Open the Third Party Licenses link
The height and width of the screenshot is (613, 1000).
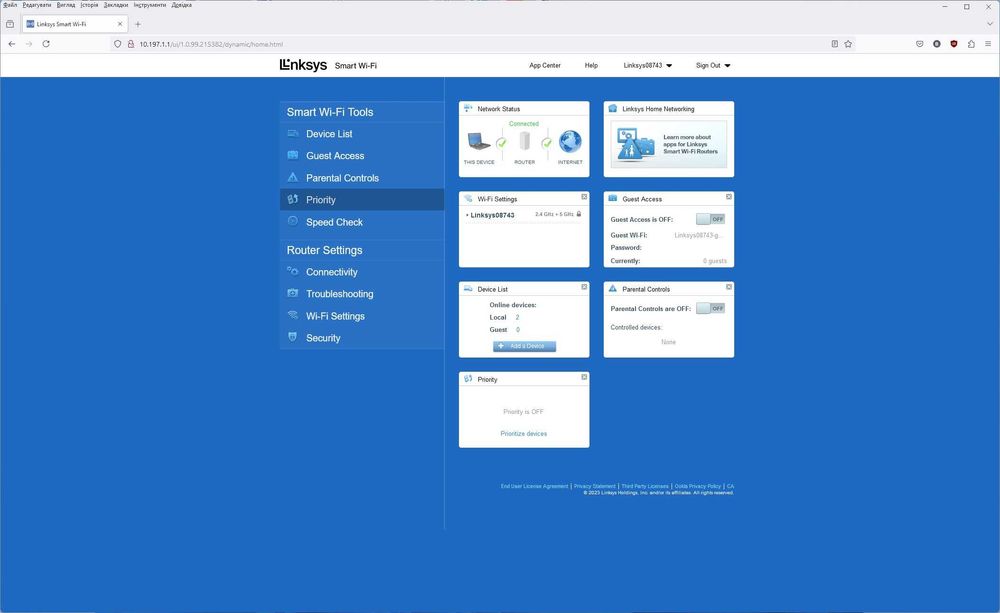click(x=645, y=486)
